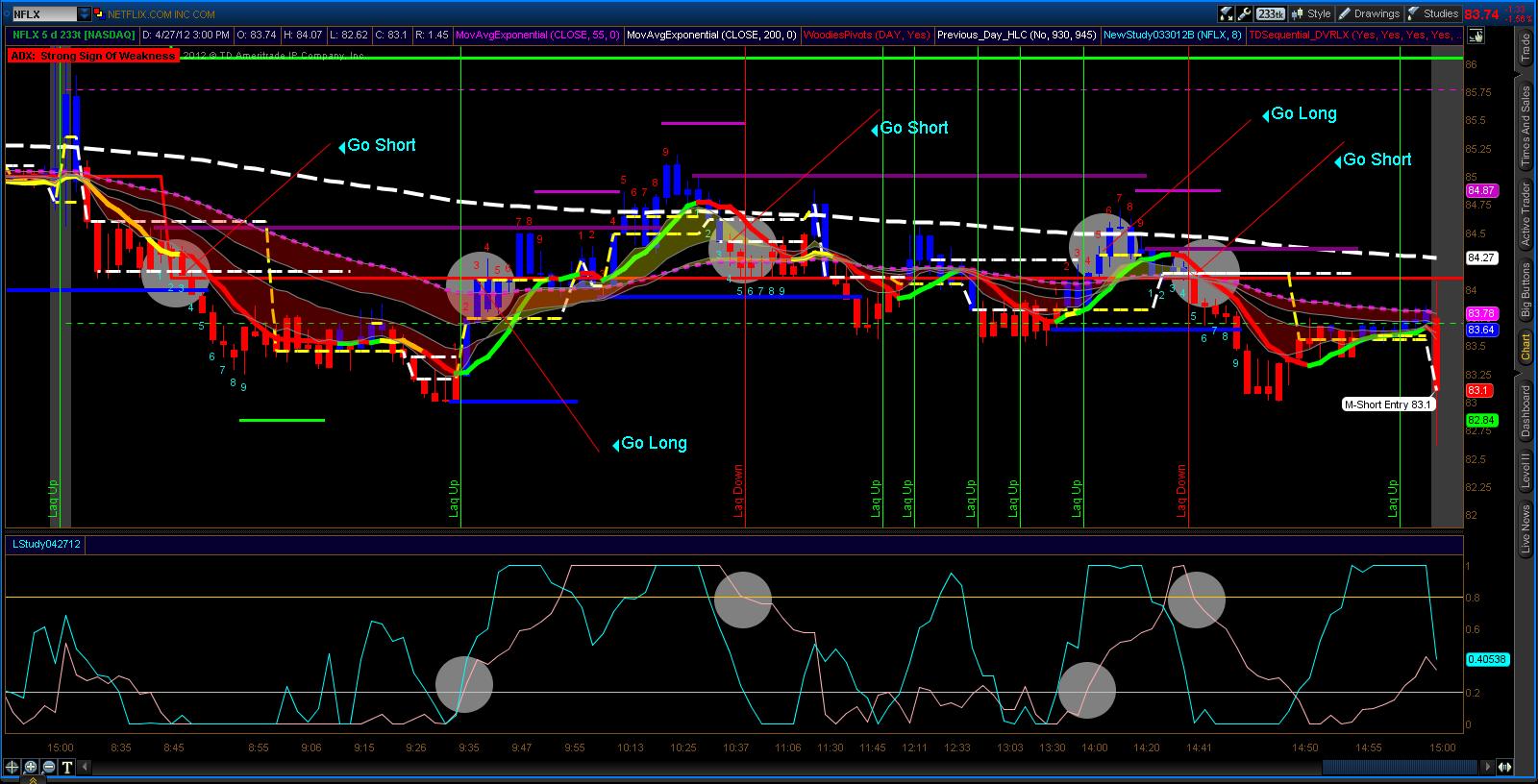
Task: Click the 233tk timeframe button
Action: click(1271, 13)
